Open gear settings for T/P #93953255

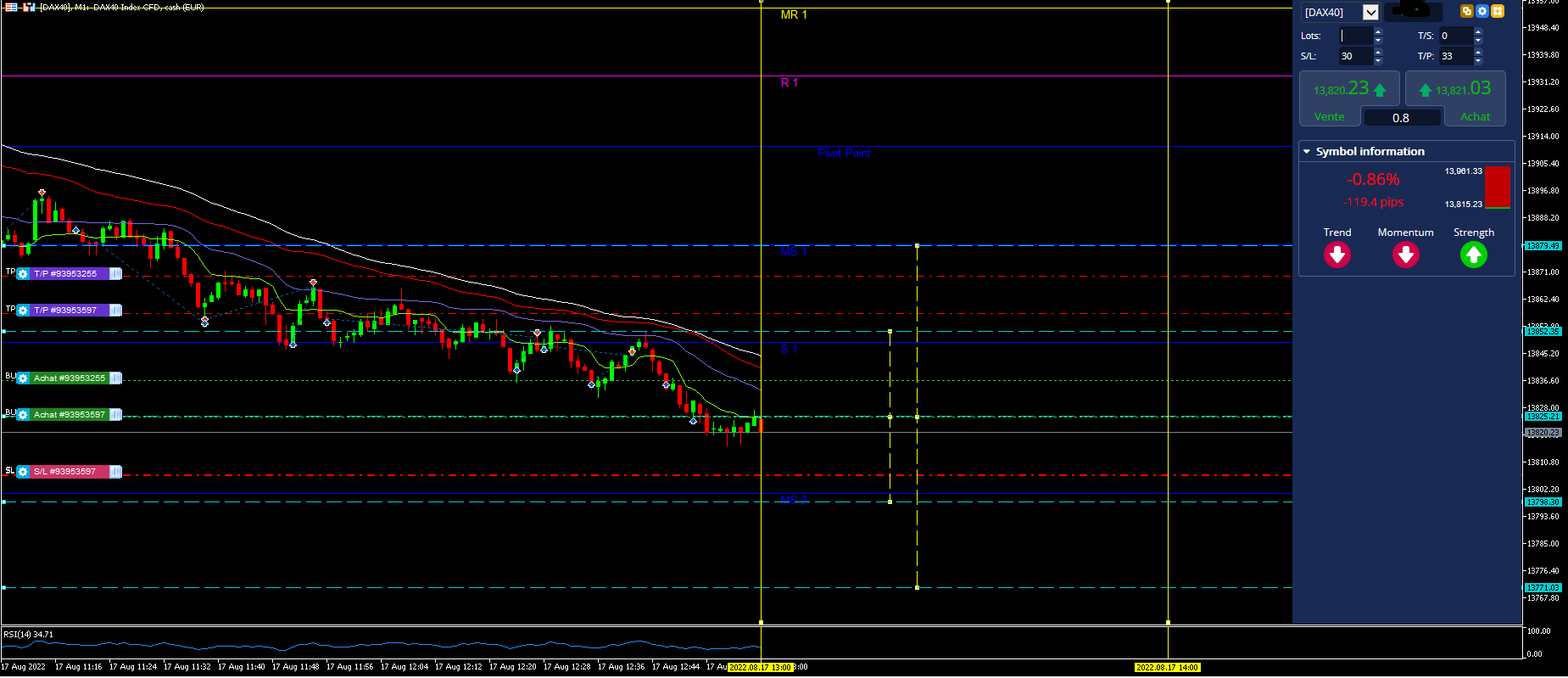(x=23, y=274)
